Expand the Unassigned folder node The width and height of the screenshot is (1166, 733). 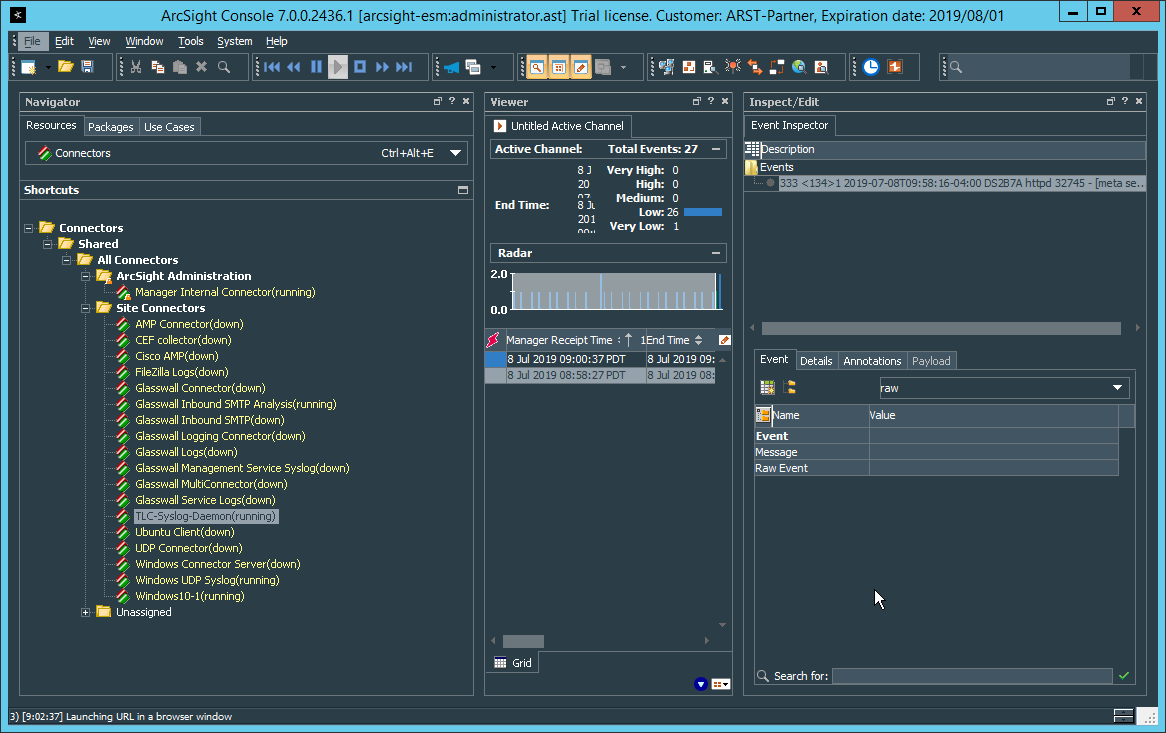[x=86, y=612]
